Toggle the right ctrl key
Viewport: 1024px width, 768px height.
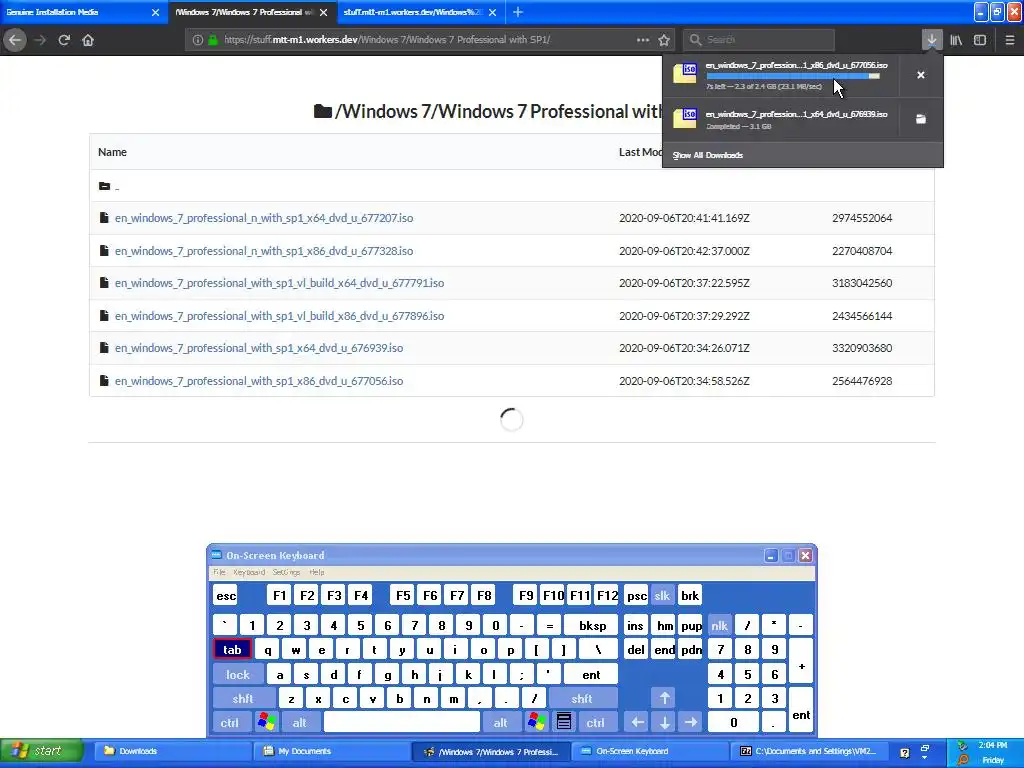click(596, 722)
